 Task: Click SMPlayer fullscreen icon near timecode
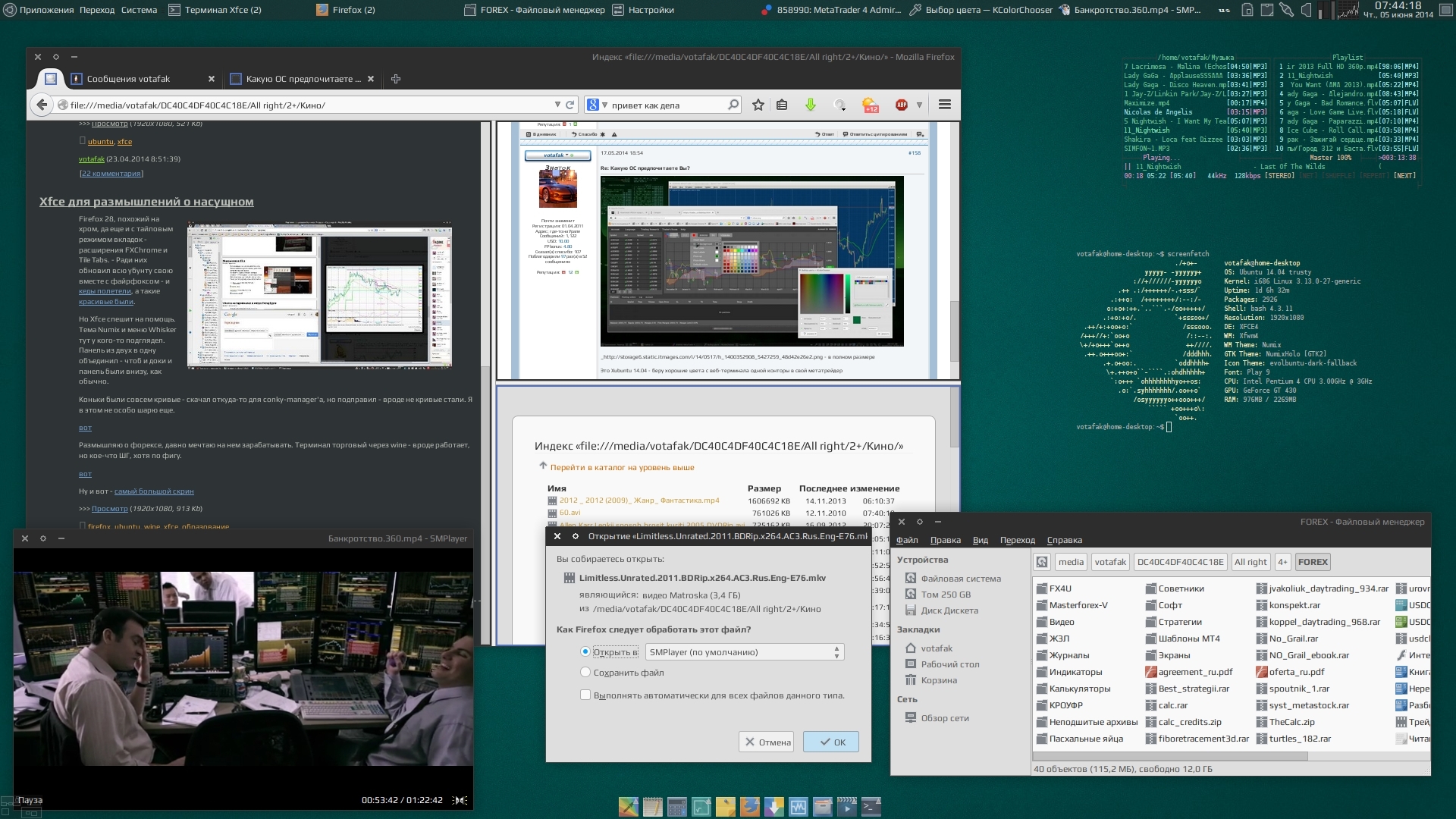460,800
